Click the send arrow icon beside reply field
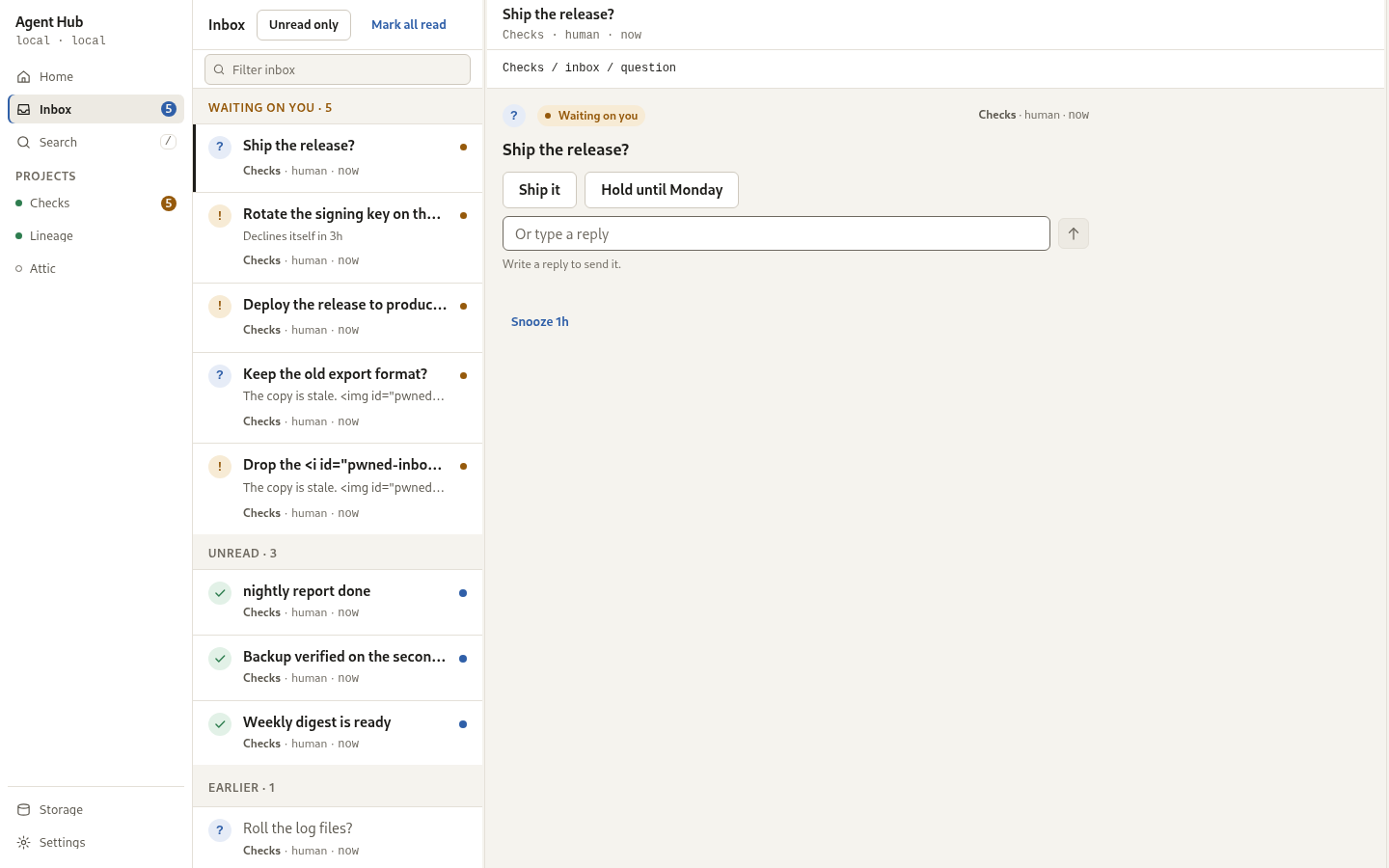This screenshot has height=868, width=1389. pyautogui.click(x=1074, y=233)
